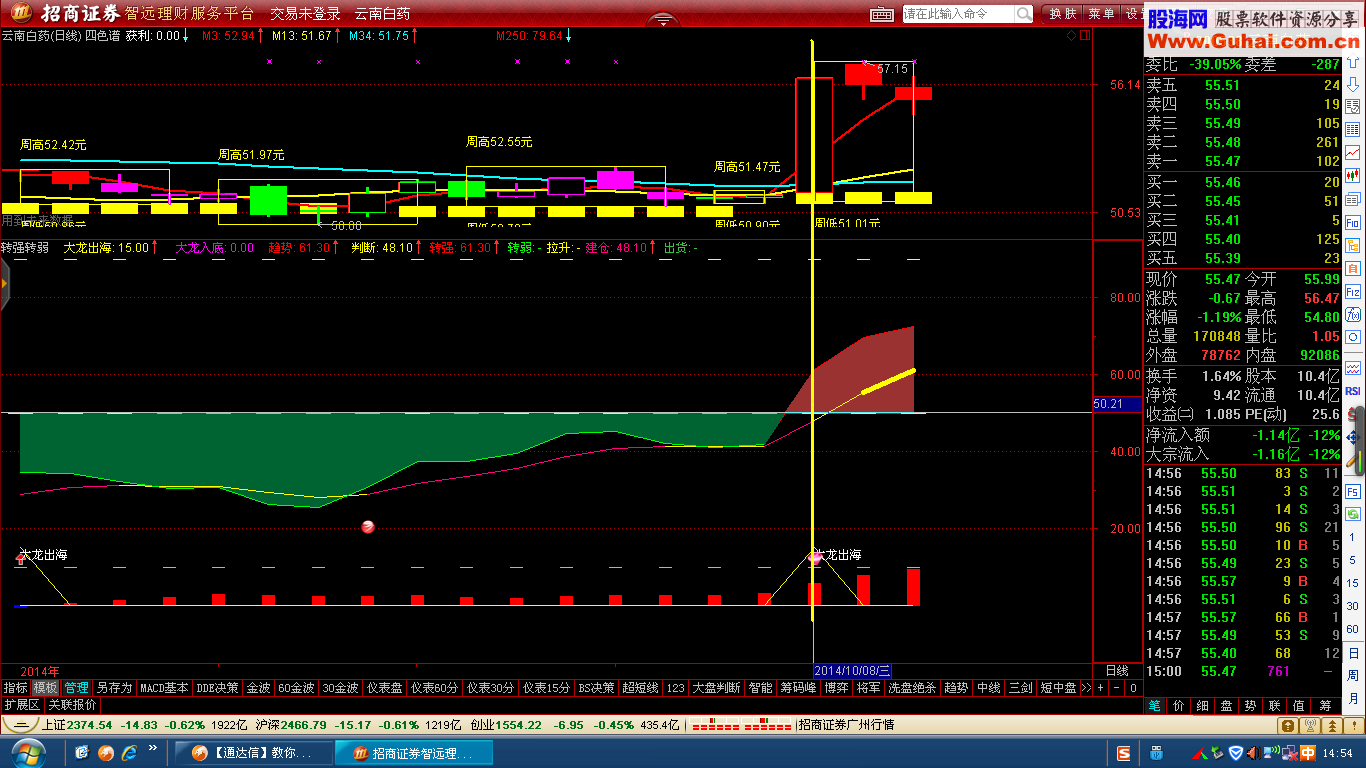This screenshot has width=1366, height=768.
Task: Select the 筹码峰 template tab
Action: [798, 688]
